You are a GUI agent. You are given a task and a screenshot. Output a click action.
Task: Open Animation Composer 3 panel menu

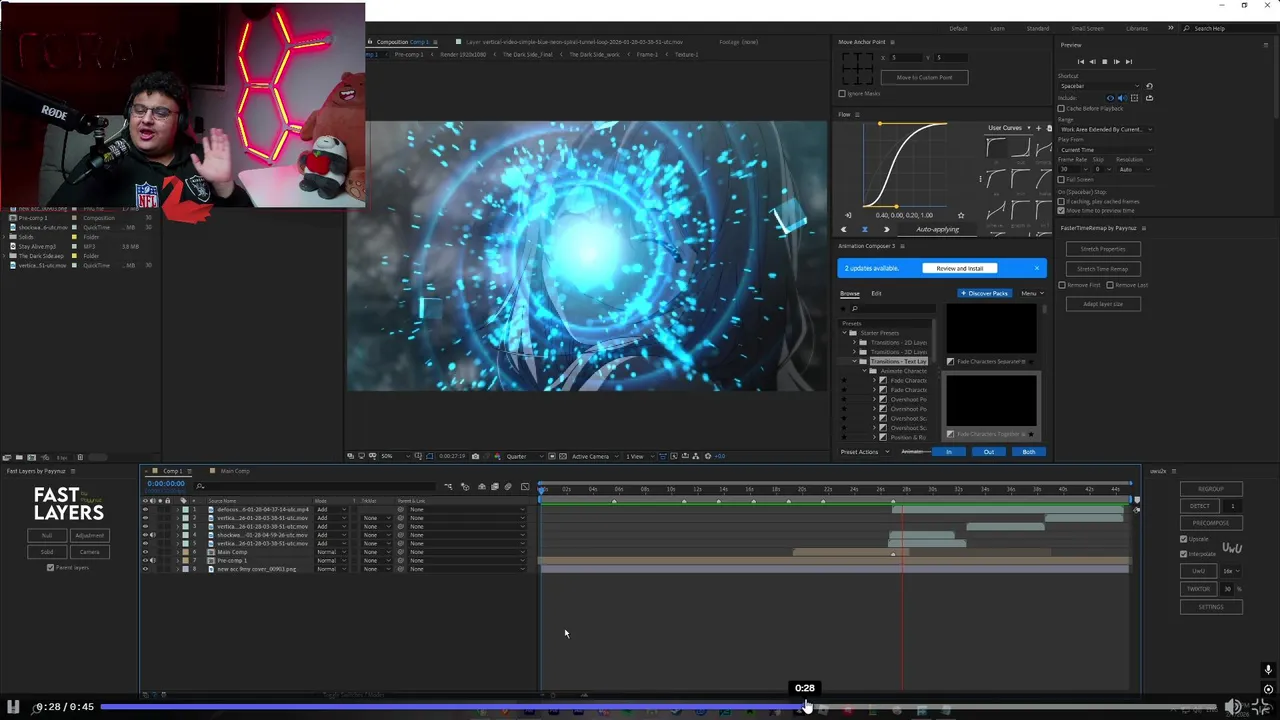point(902,246)
